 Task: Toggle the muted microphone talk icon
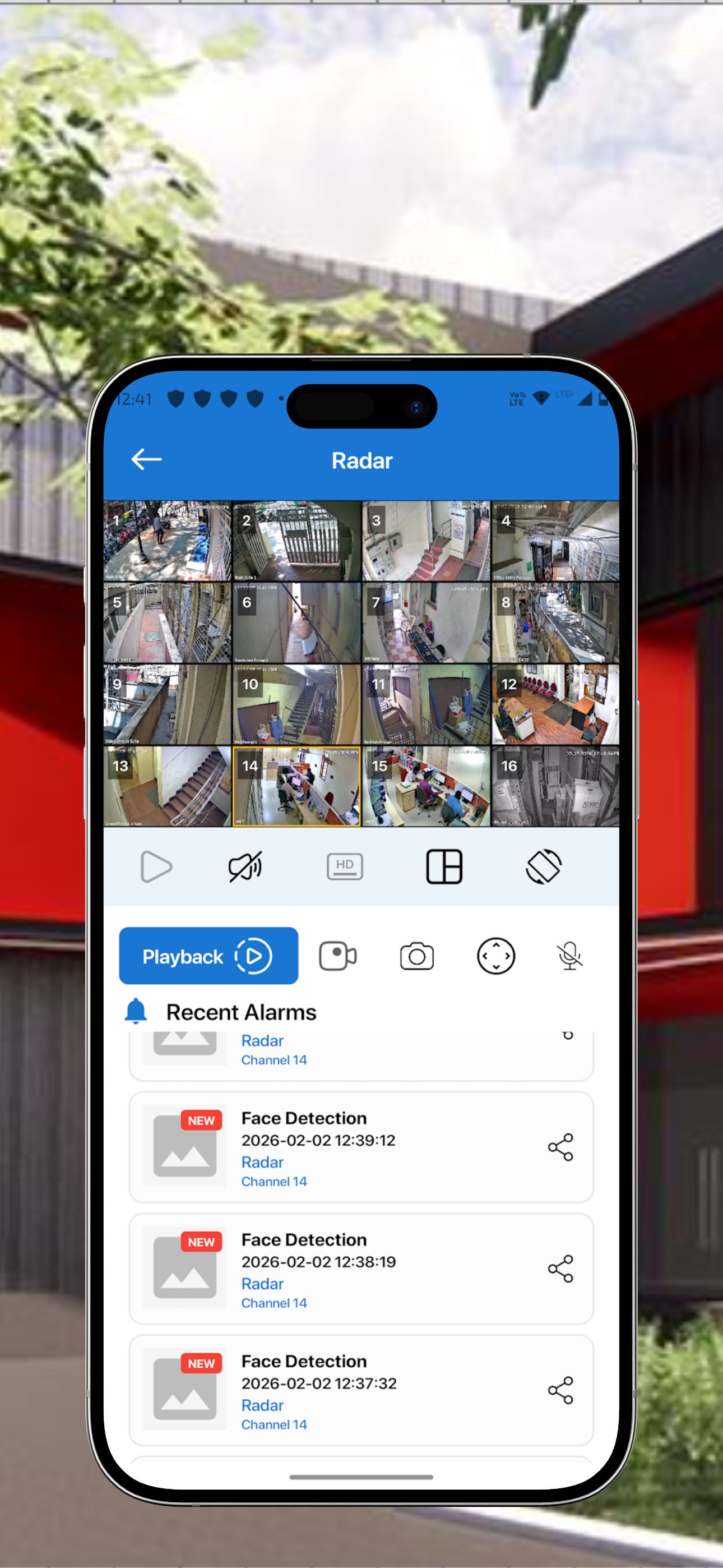click(x=569, y=956)
